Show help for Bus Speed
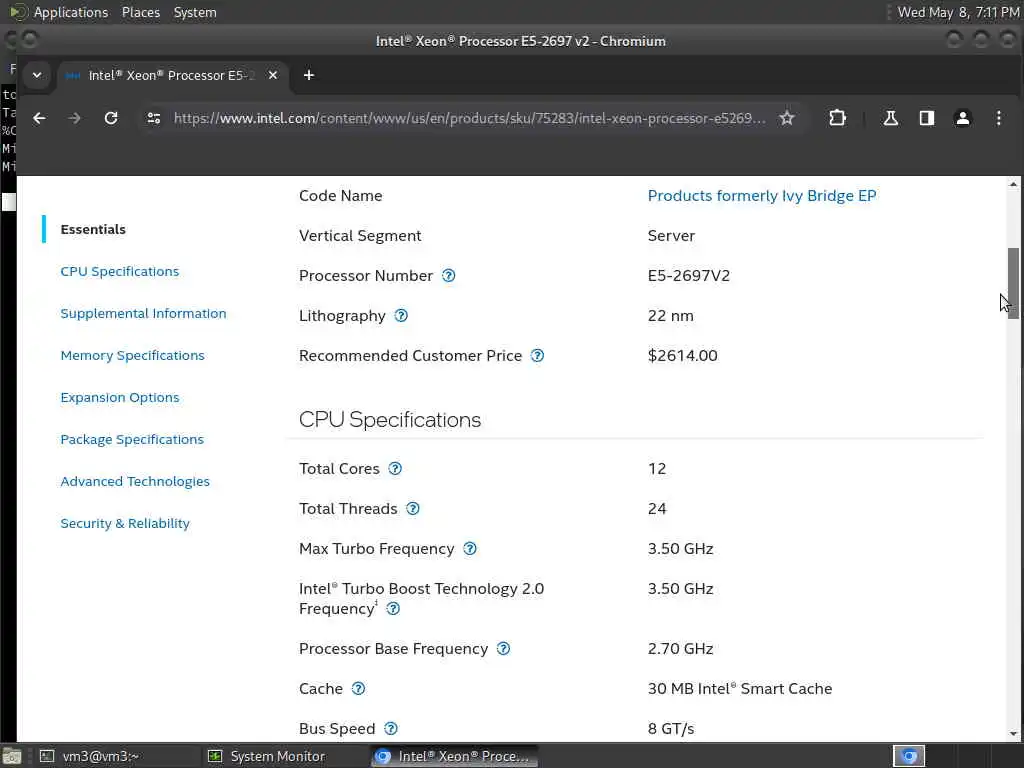The image size is (1024, 768). coord(391,729)
